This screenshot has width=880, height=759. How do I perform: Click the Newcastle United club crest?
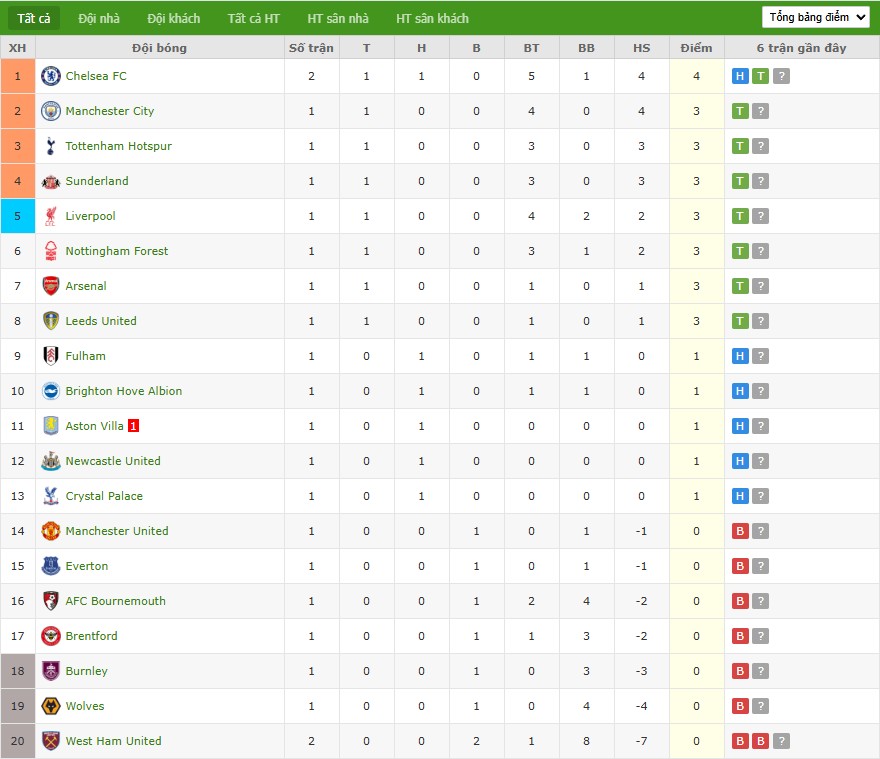[51, 461]
